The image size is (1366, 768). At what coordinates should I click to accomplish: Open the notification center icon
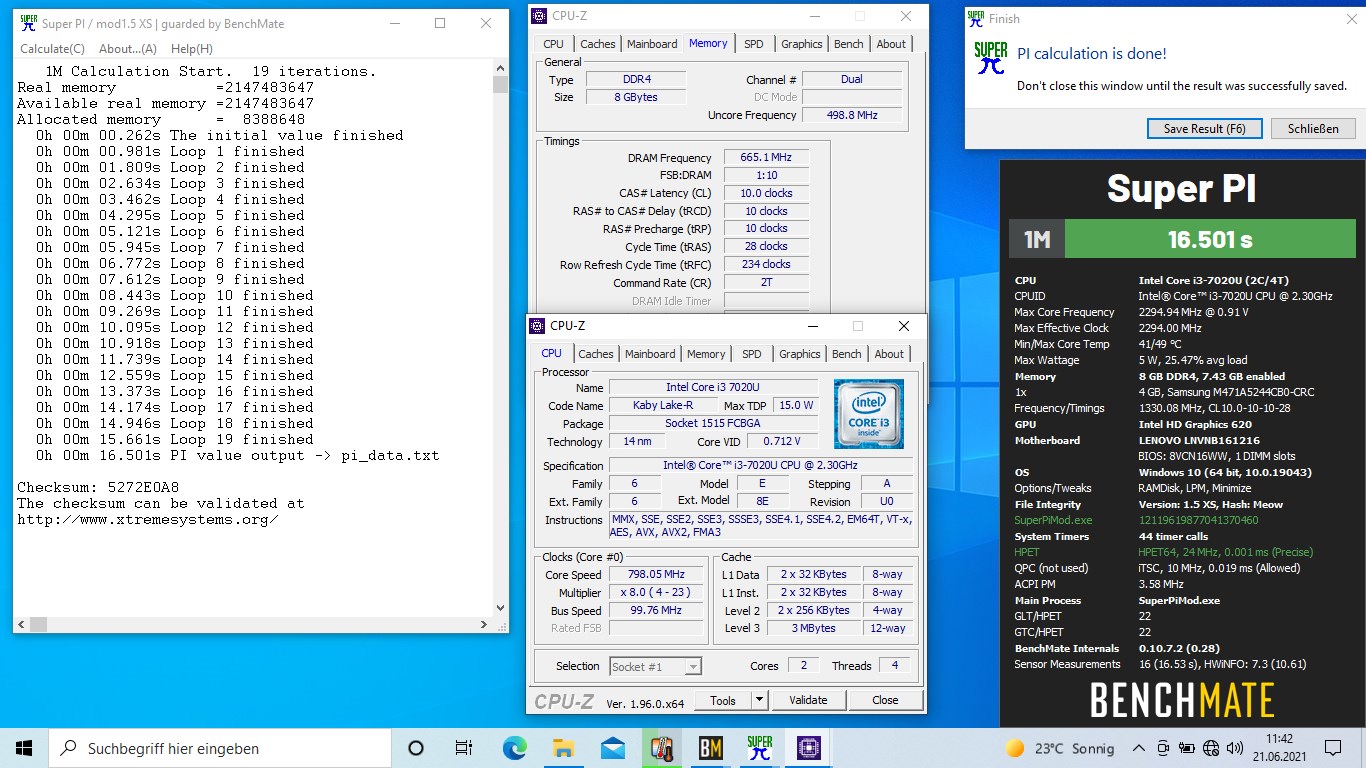click(1332, 748)
